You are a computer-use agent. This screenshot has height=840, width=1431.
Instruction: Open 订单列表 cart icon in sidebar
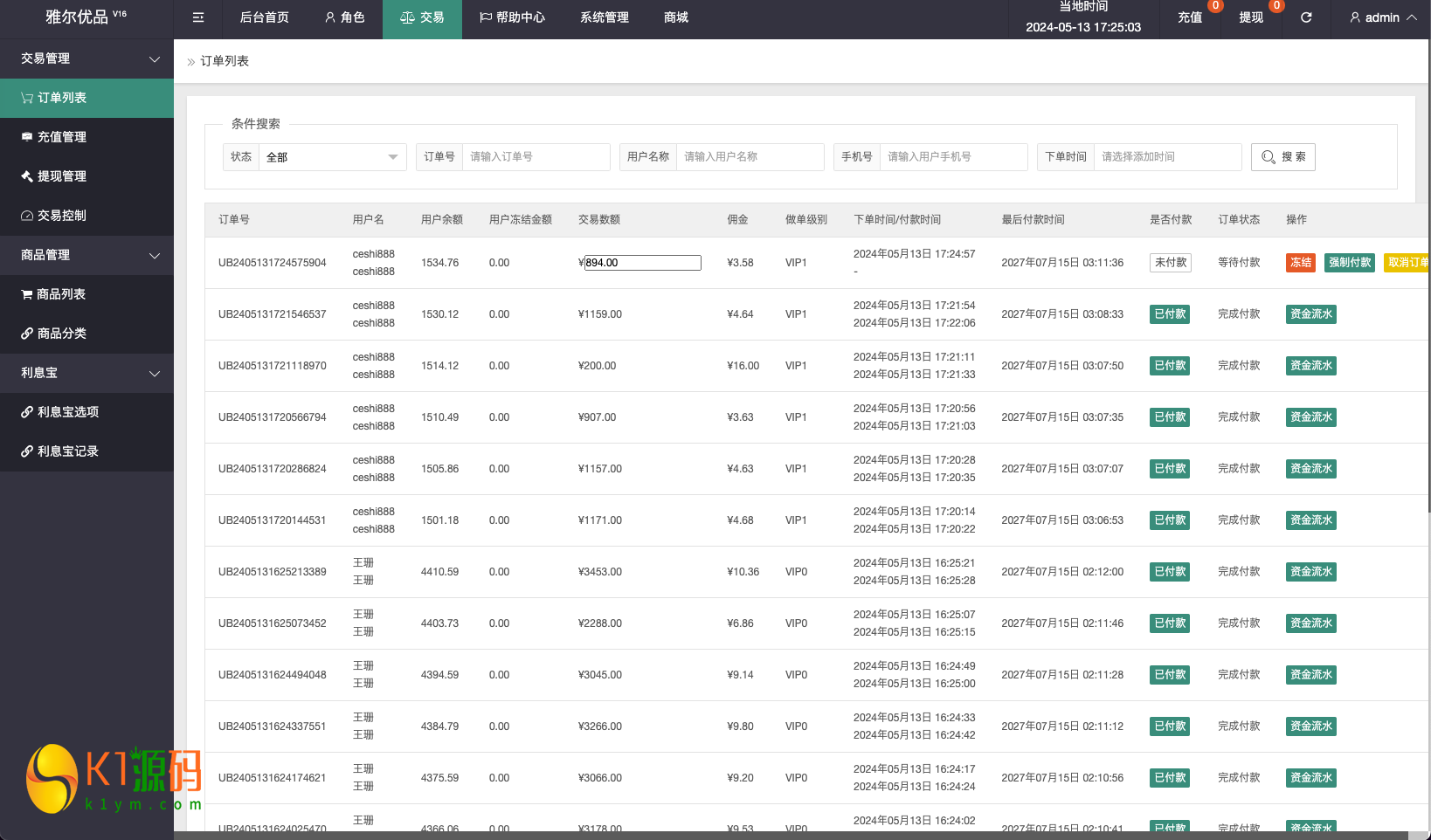(x=28, y=98)
